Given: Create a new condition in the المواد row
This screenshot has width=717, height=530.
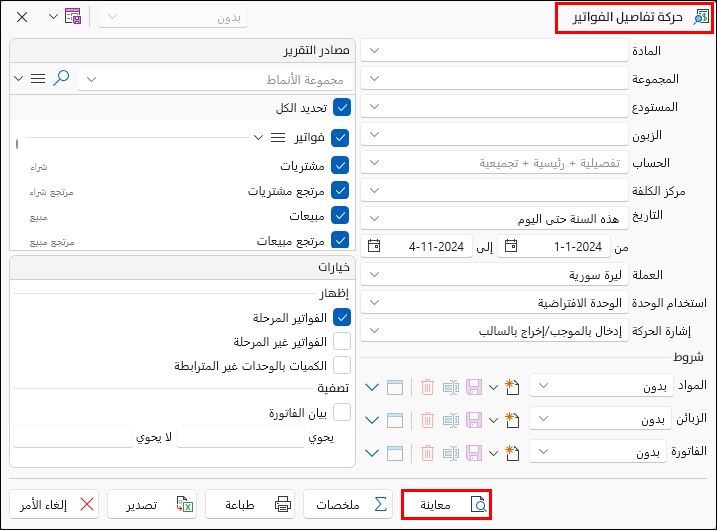Looking at the screenshot, I should [512, 387].
